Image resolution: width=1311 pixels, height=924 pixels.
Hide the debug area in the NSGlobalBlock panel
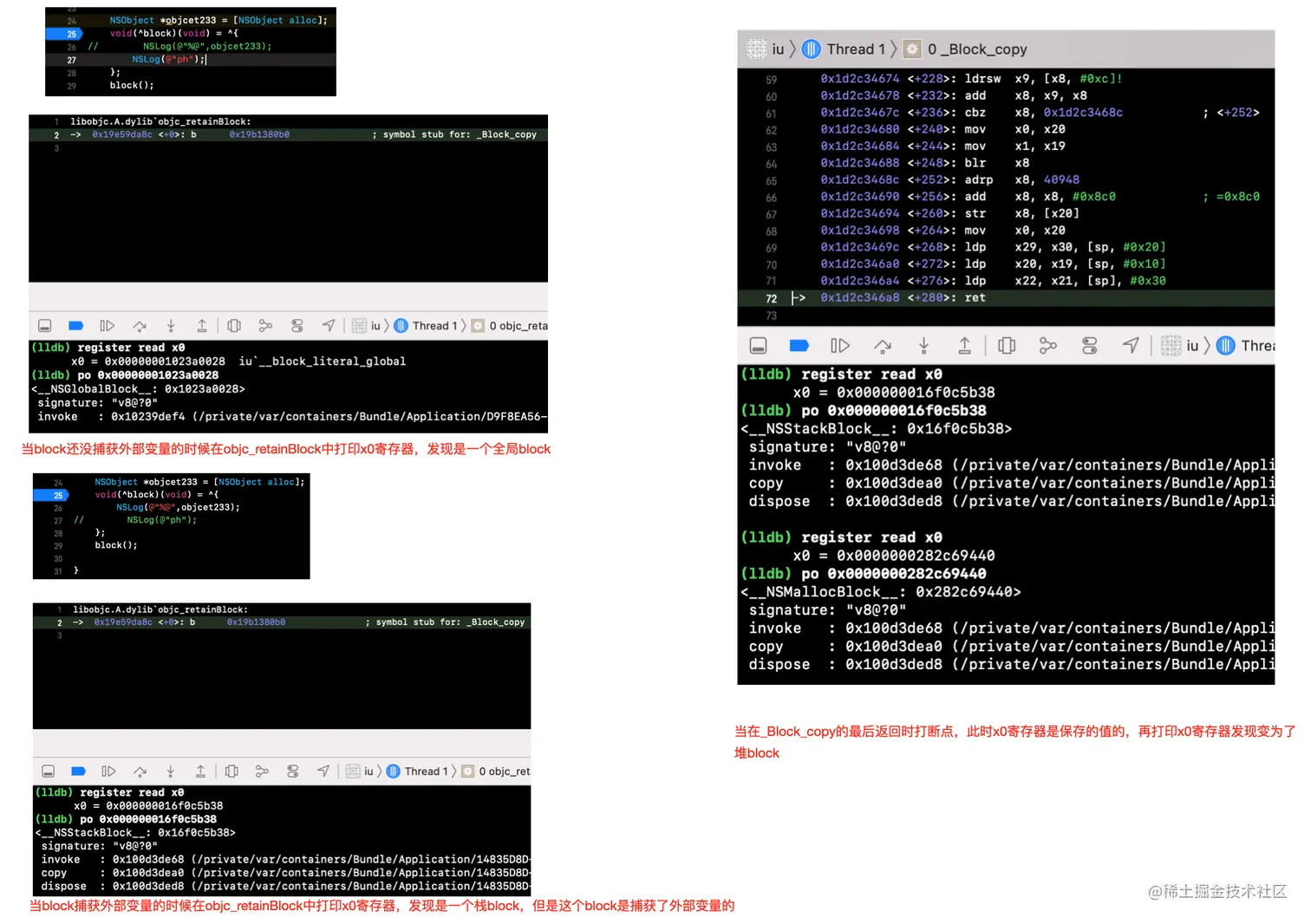[45, 326]
